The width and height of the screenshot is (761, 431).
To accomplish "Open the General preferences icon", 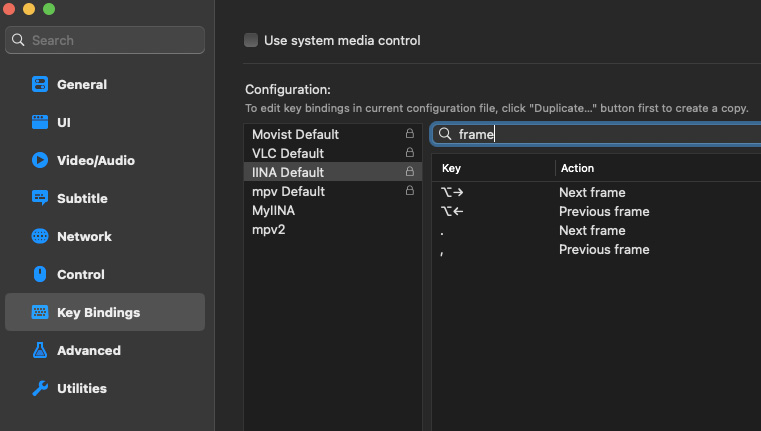I will [40, 85].
